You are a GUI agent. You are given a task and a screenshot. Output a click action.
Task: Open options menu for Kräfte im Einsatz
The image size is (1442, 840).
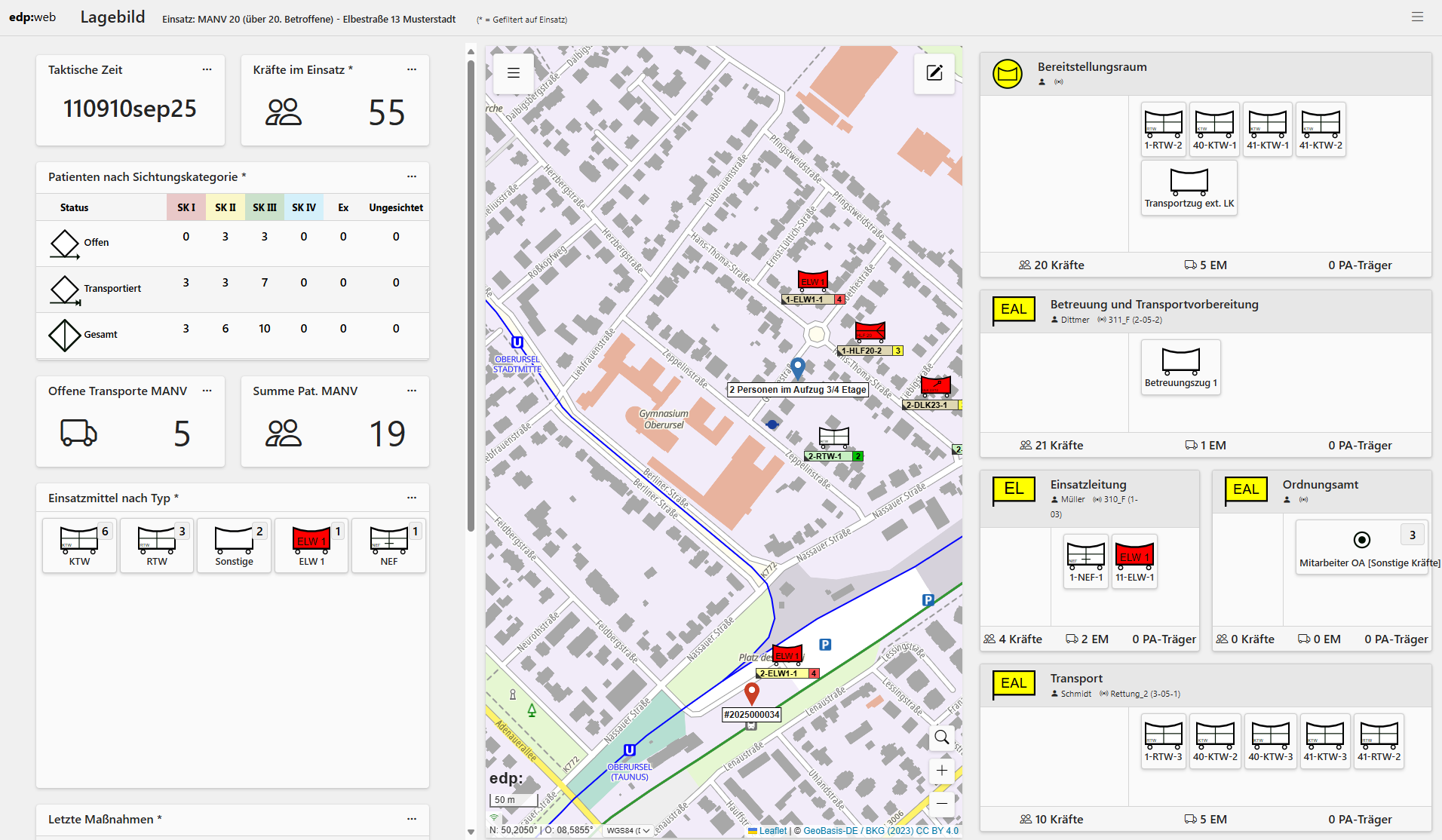tap(412, 69)
